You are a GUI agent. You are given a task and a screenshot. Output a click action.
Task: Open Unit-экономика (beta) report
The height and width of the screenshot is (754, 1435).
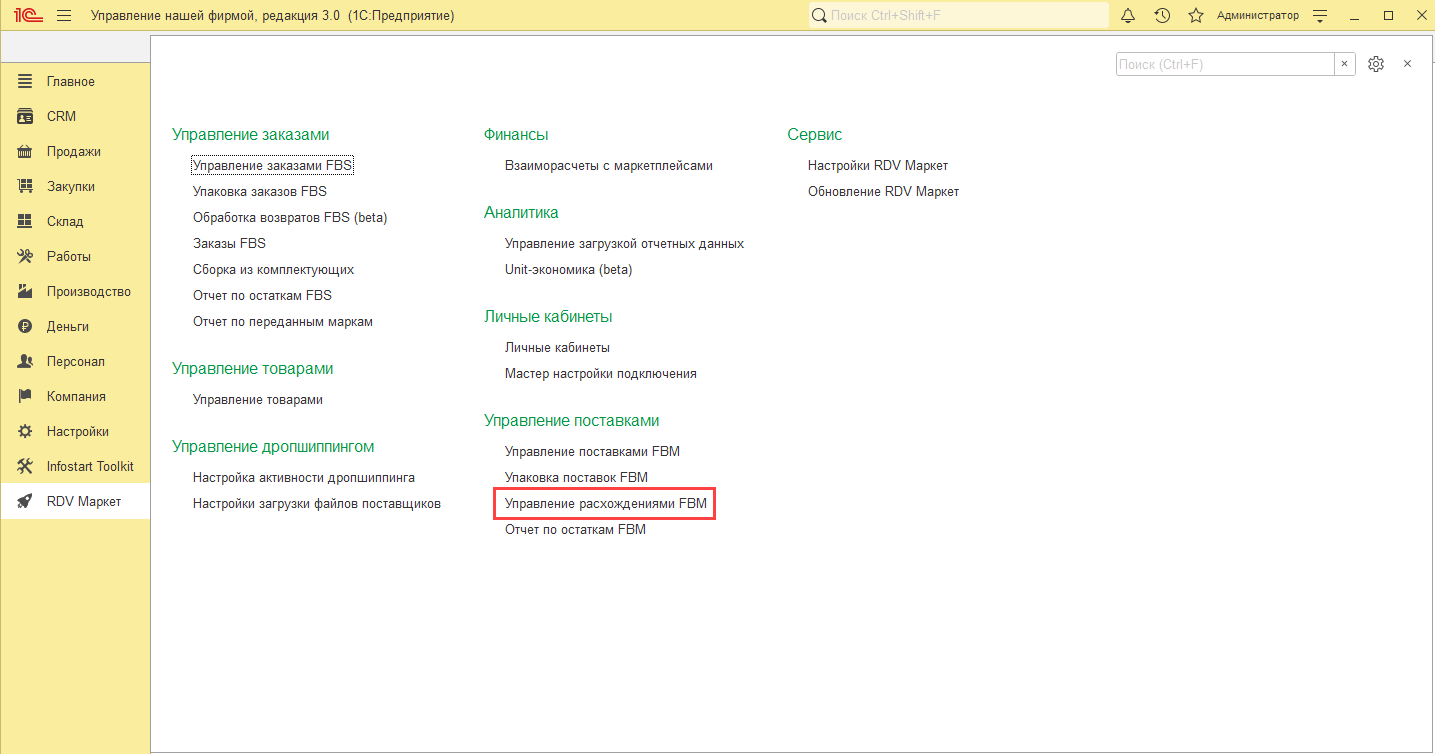(569, 269)
